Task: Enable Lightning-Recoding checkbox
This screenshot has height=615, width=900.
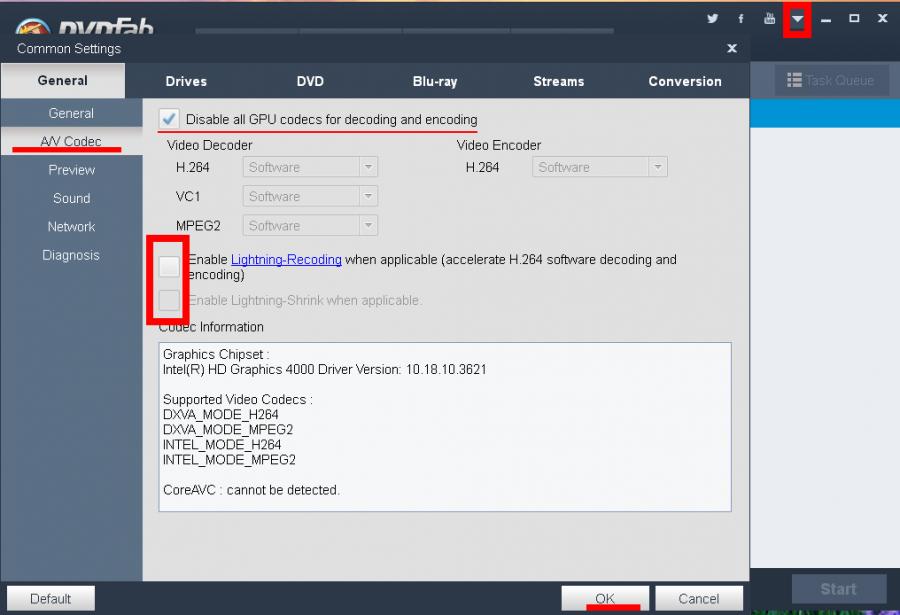Action: coord(169,266)
